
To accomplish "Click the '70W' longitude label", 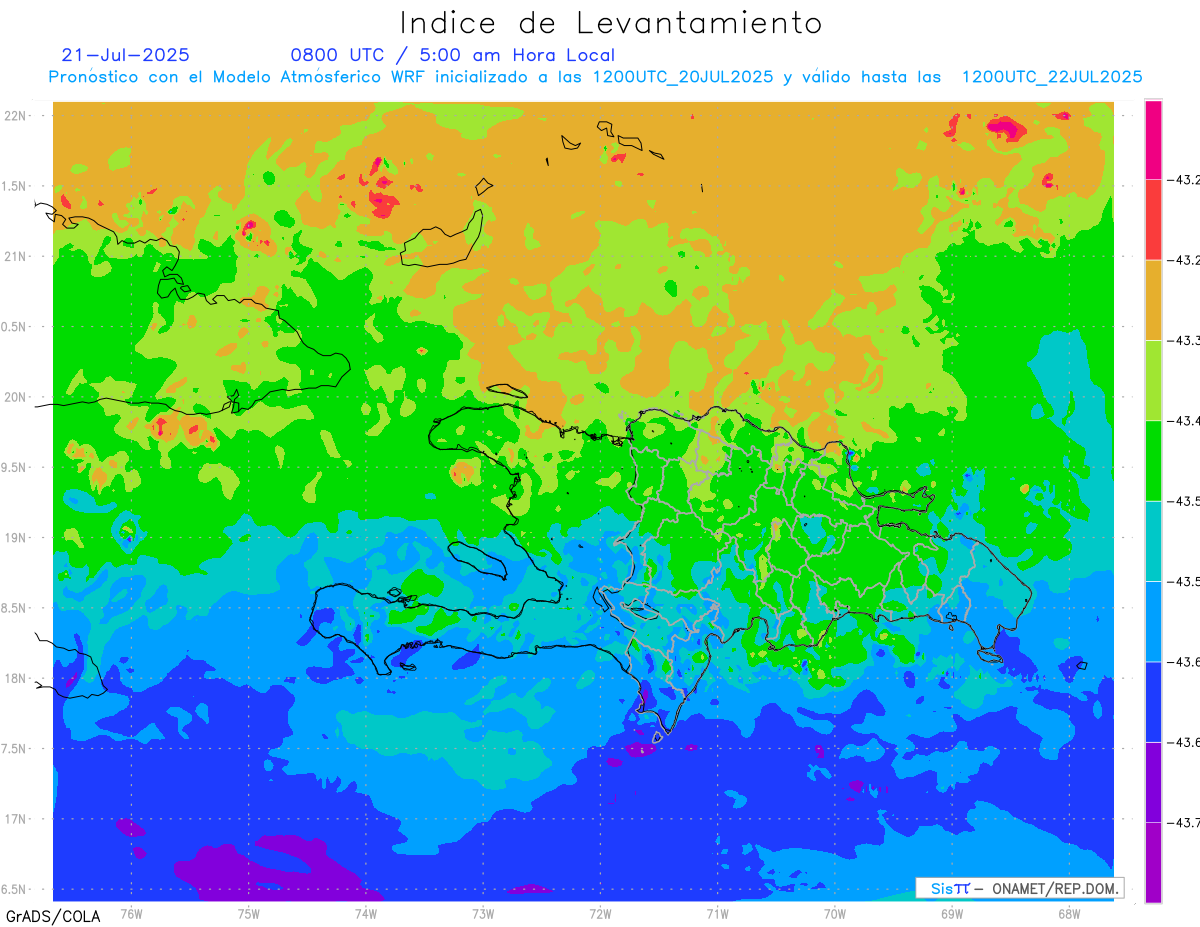I will (835, 913).
